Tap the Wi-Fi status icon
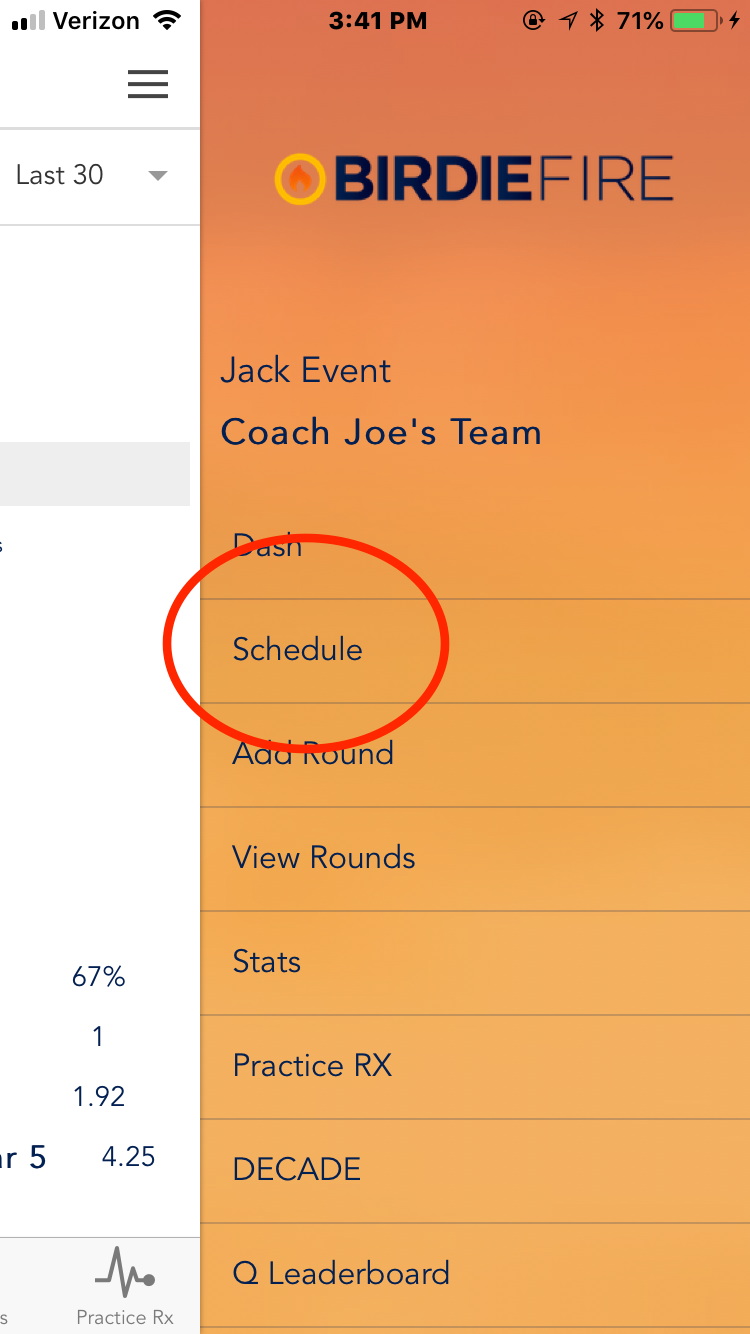 167,21
